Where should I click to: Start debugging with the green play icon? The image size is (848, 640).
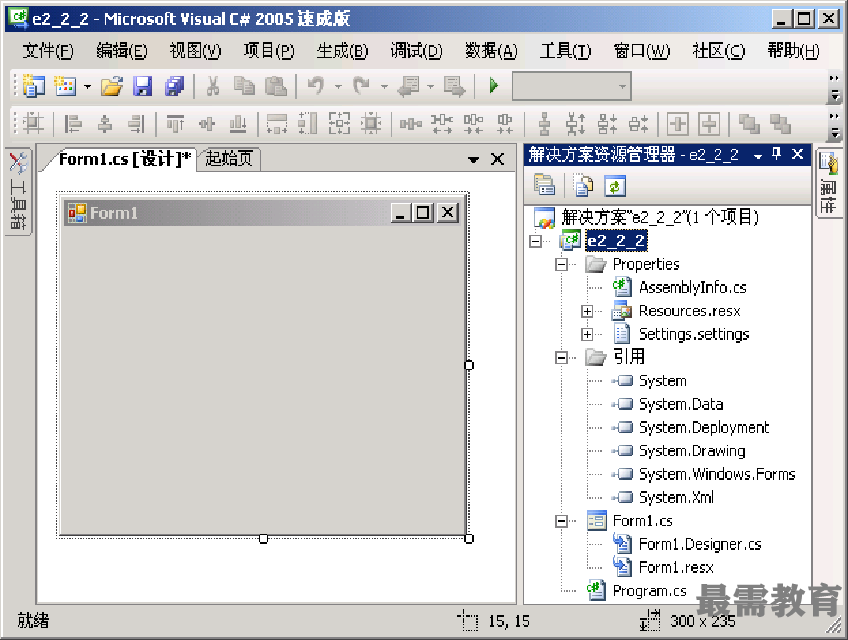[493, 85]
